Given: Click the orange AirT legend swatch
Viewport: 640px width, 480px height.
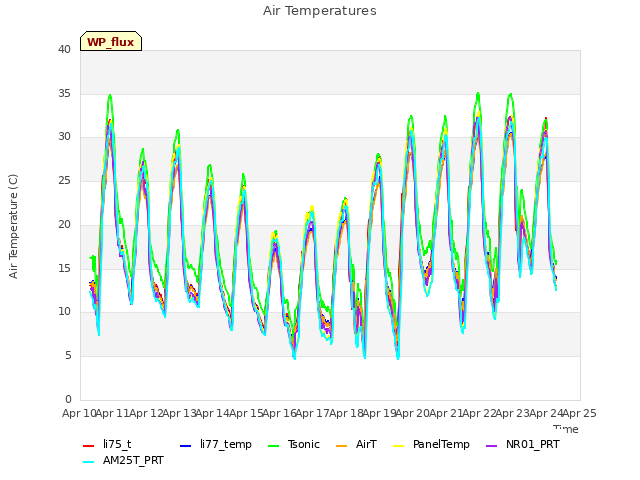Looking at the screenshot, I should point(341,446).
